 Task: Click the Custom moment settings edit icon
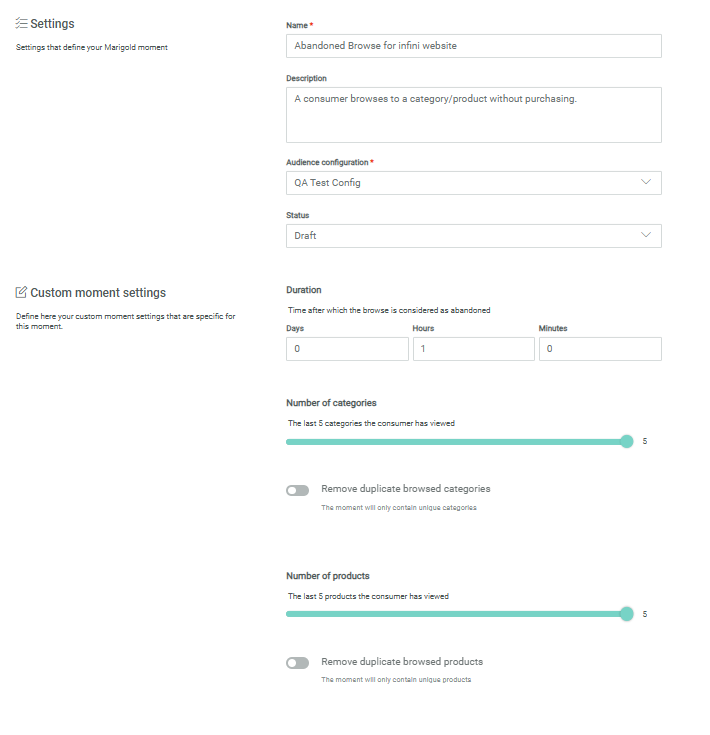[21, 293]
